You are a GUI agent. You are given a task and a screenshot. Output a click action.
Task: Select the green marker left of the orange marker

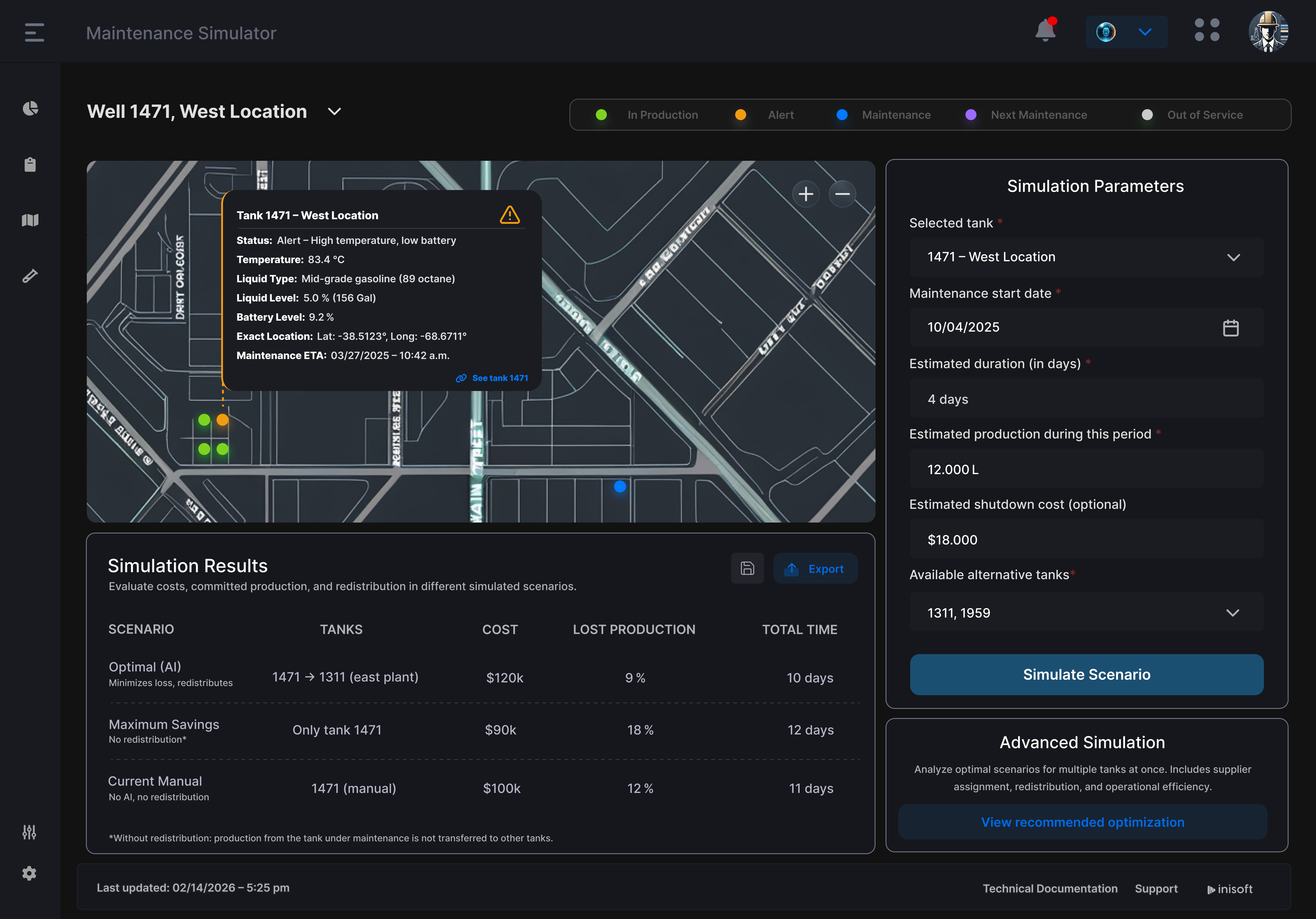pos(204,420)
